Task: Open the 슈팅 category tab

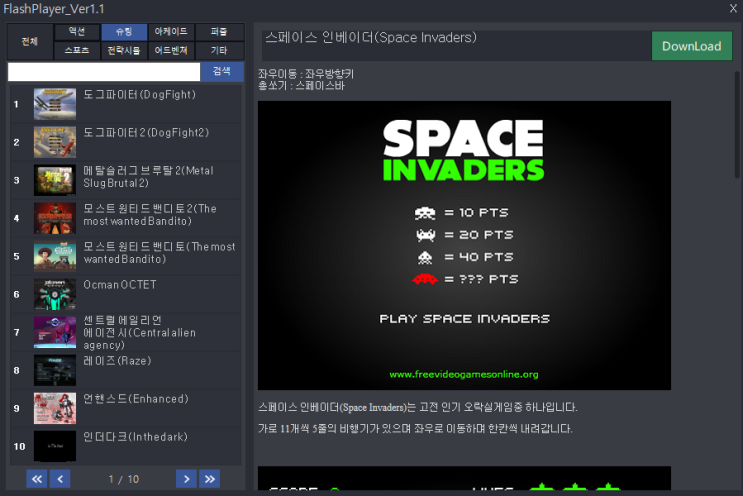Action: pos(124,32)
